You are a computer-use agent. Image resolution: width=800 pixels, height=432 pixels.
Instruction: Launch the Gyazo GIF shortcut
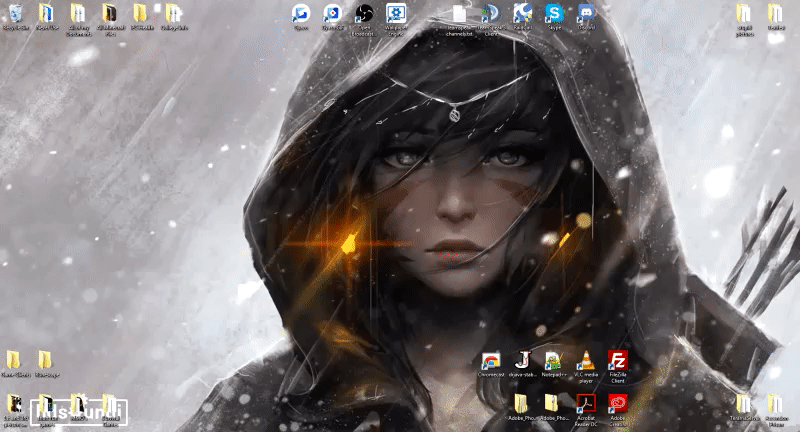pos(332,17)
